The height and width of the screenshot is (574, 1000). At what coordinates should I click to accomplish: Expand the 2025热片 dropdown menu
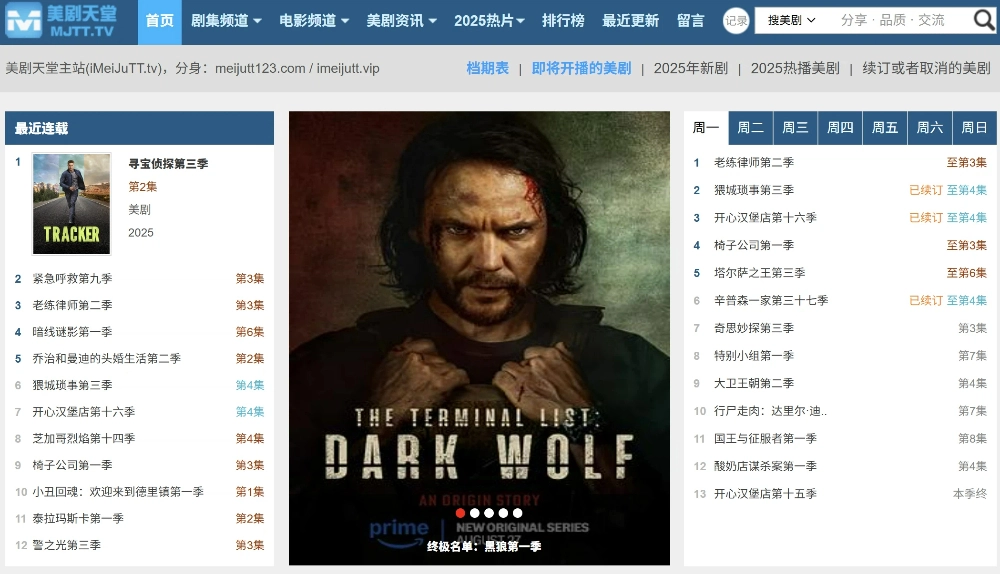(x=489, y=21)
